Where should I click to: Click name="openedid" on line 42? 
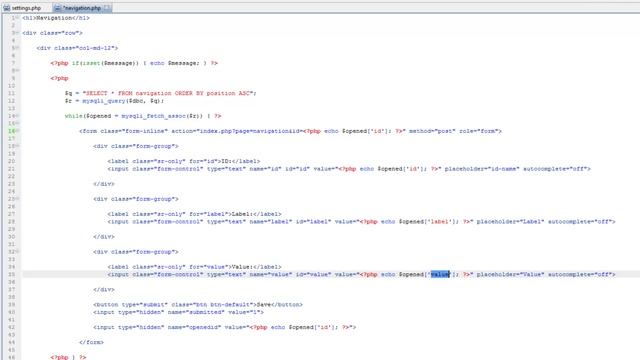pos(194,327)
